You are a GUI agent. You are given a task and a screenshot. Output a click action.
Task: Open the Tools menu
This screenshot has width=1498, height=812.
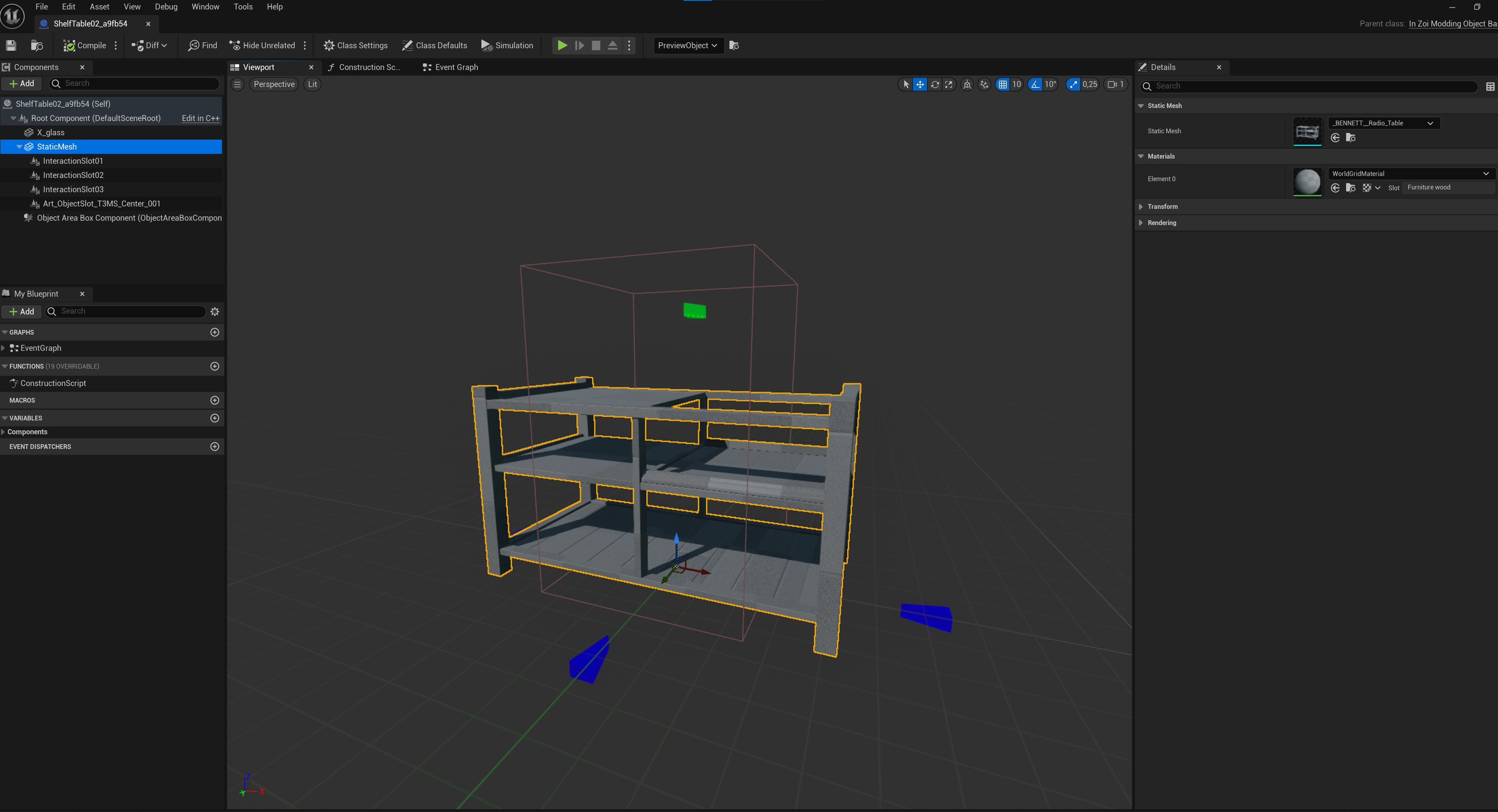point(243,6)
